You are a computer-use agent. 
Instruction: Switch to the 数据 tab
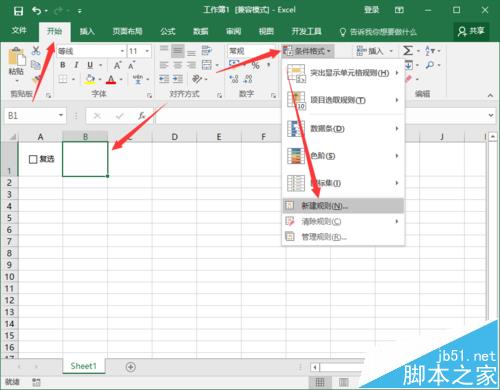tap(201, 31)
